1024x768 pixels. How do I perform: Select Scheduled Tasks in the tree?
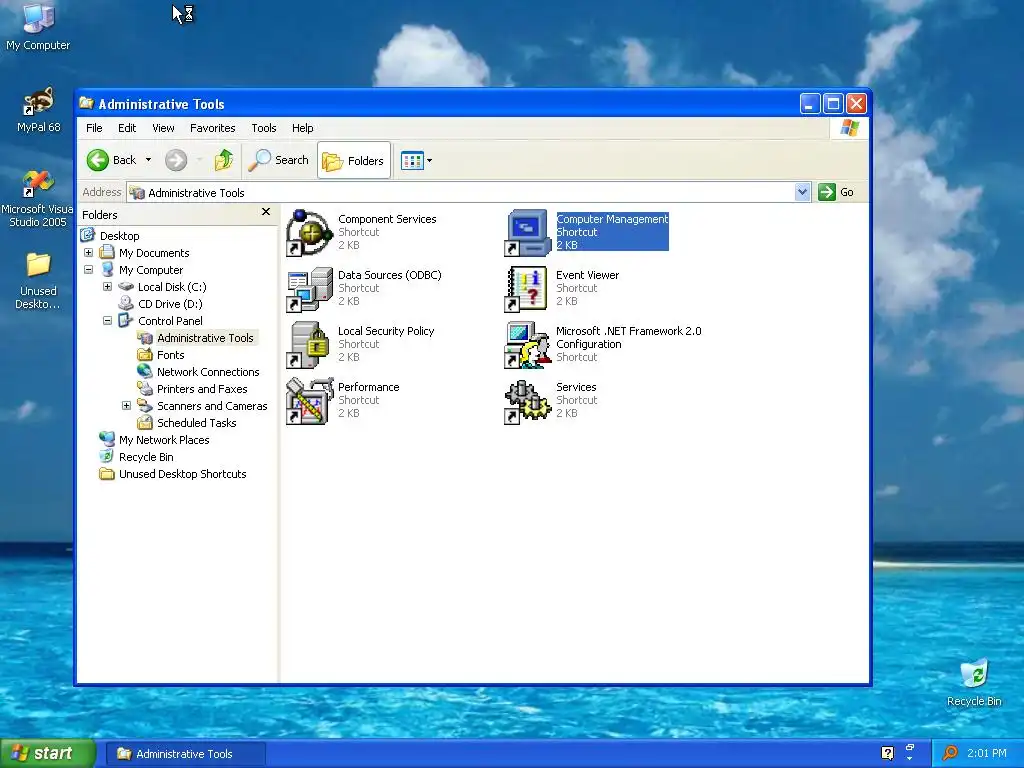[197, 423]
